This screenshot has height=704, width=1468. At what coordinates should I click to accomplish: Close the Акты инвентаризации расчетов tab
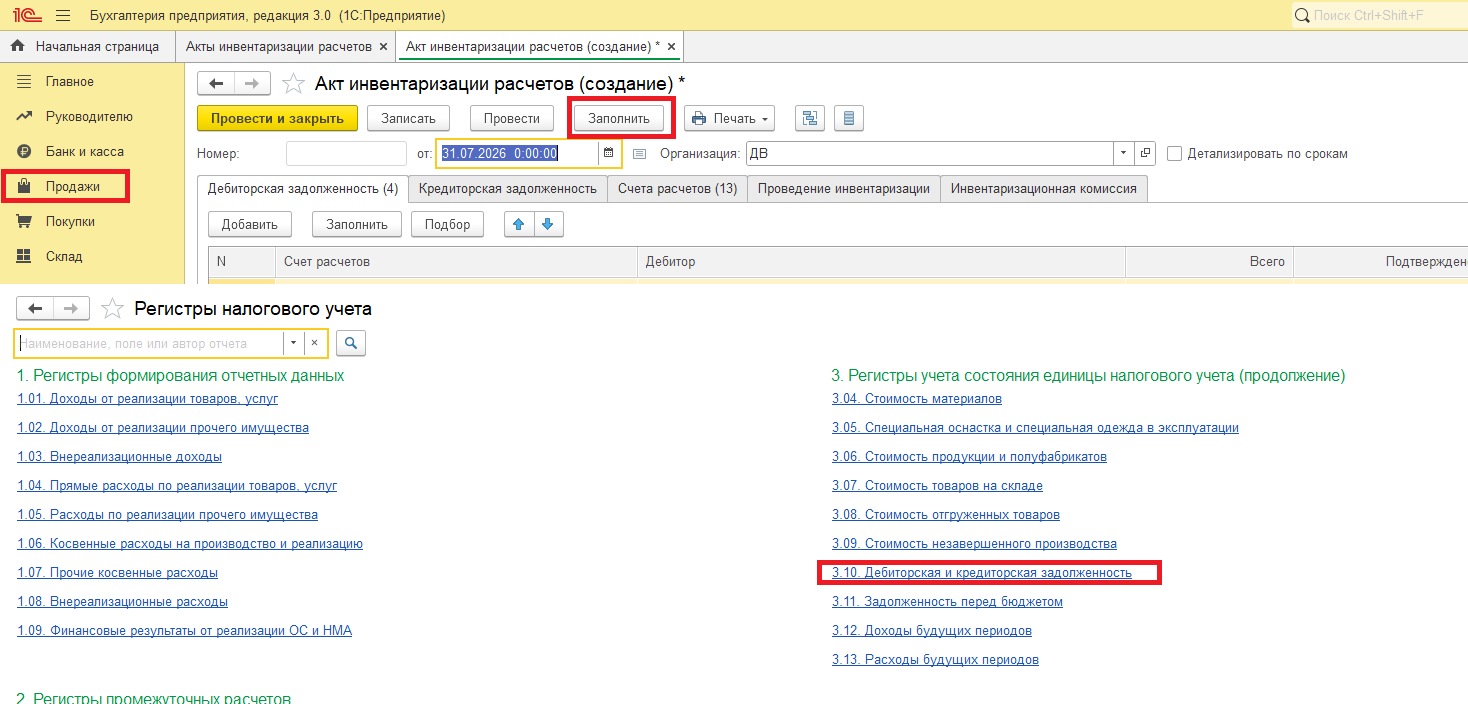[x=383, y=47]
